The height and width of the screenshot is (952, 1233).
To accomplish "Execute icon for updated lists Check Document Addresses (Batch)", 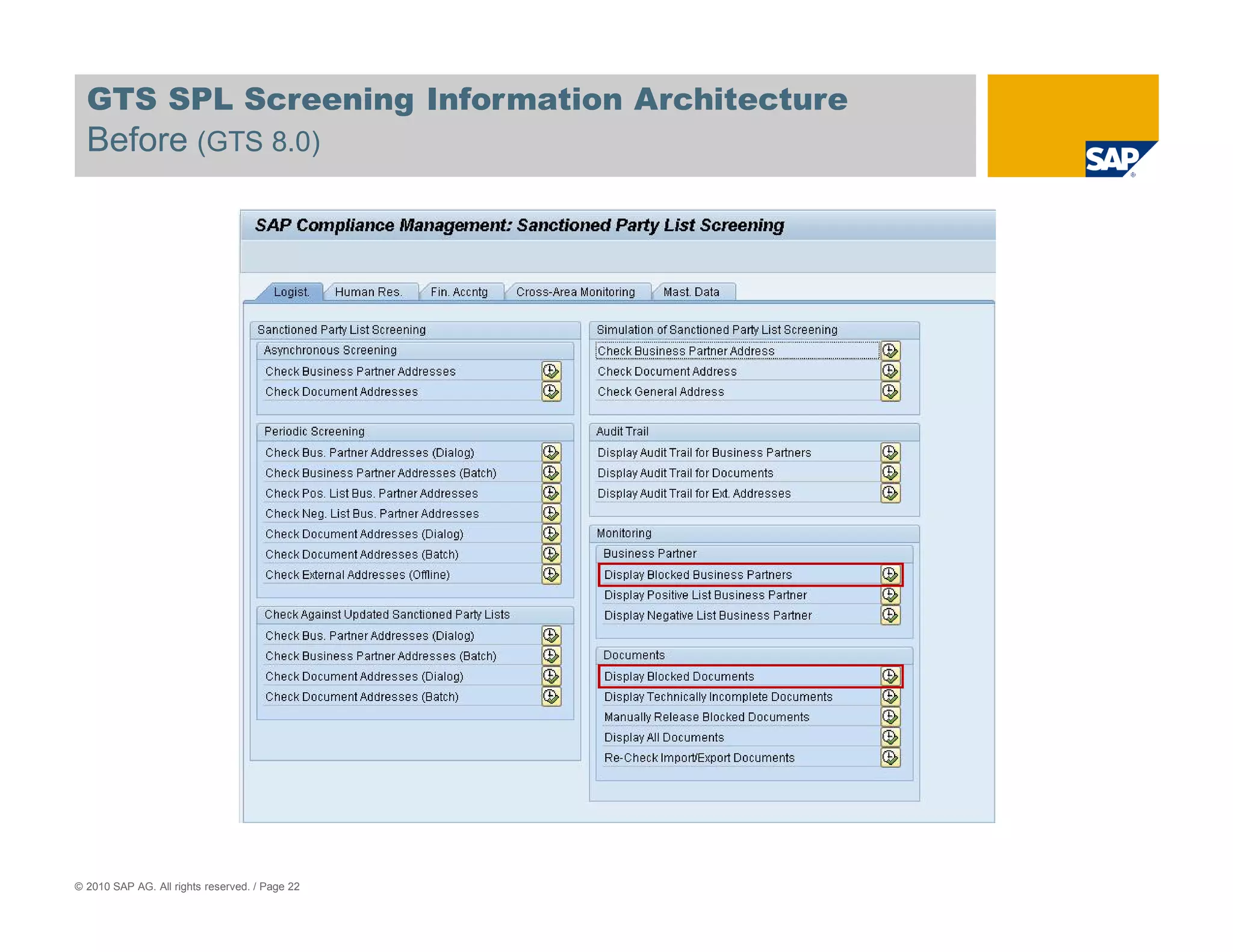I will coord(551,697).
